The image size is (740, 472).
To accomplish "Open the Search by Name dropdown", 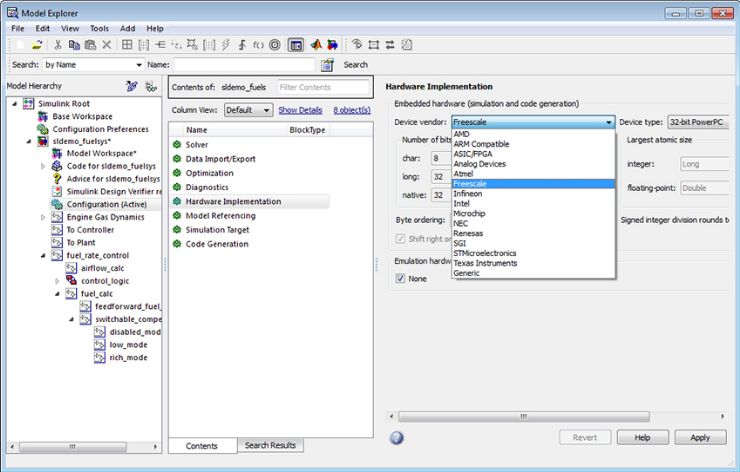I will coord(93,65).
